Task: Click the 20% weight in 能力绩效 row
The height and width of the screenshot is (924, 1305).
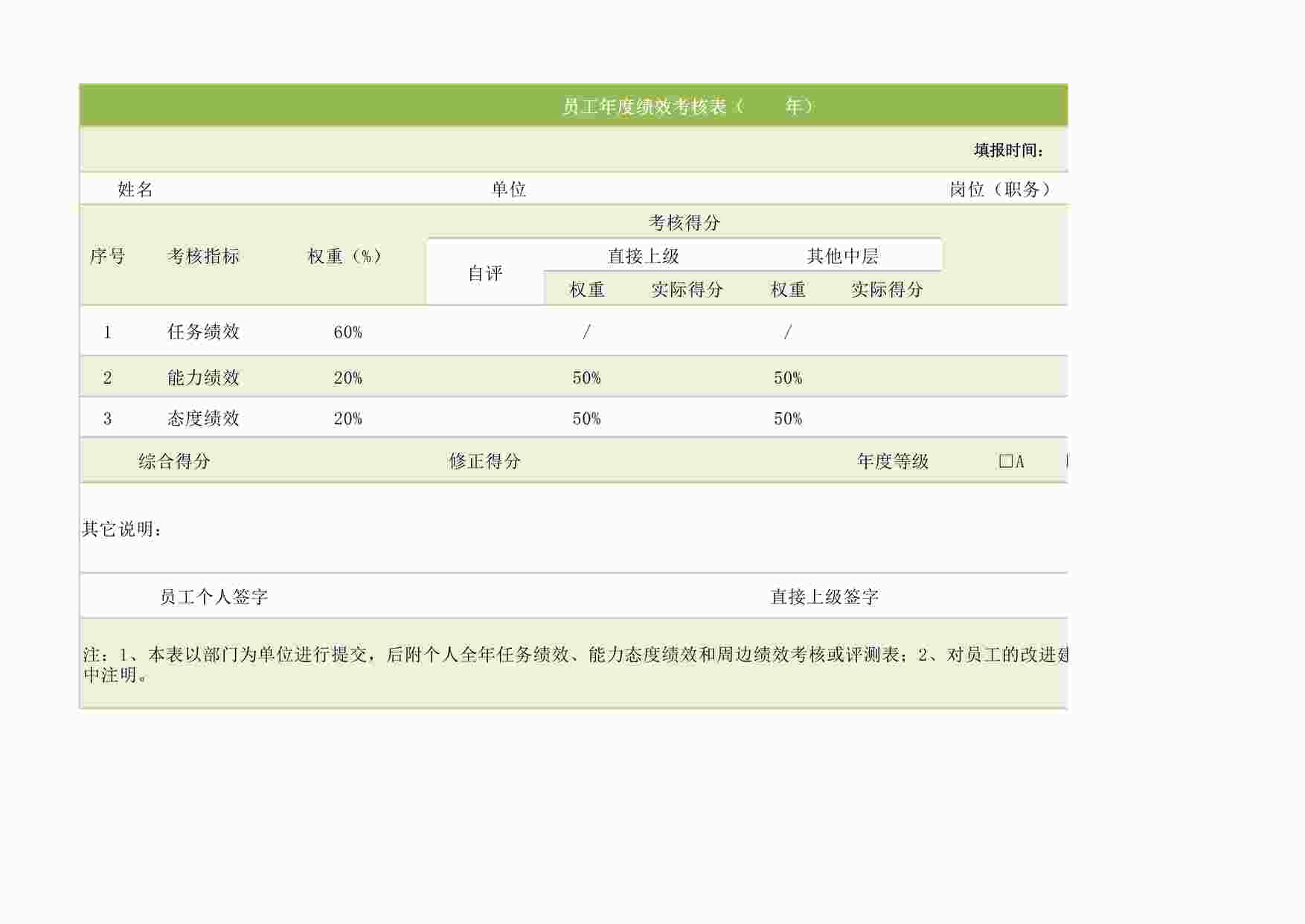Action: coord(347,378)
